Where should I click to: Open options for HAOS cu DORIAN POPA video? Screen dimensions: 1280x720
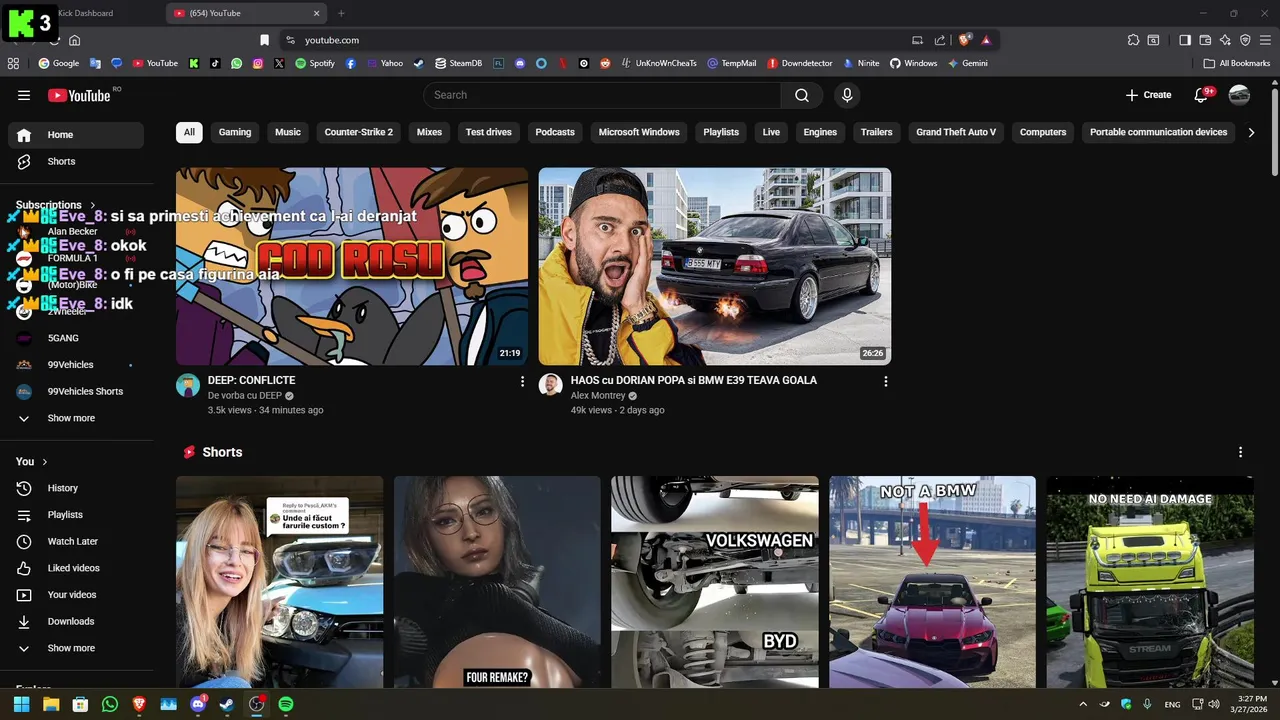pos(885,381)
